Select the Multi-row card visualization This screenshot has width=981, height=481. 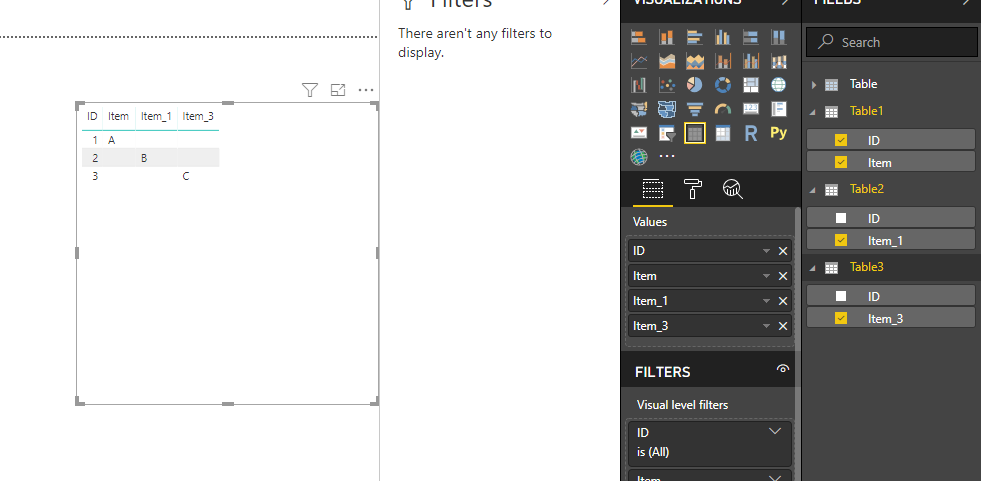(x=778, y=109)
